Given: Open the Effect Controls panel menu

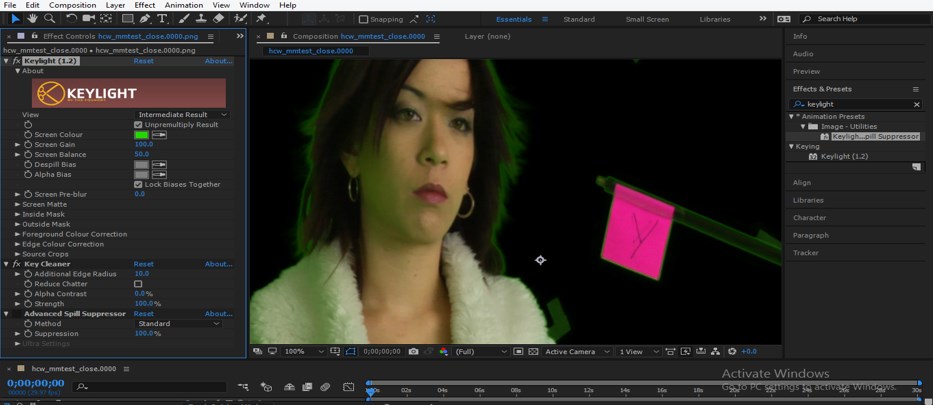Looking at the screenshot, I should point(211,36).
